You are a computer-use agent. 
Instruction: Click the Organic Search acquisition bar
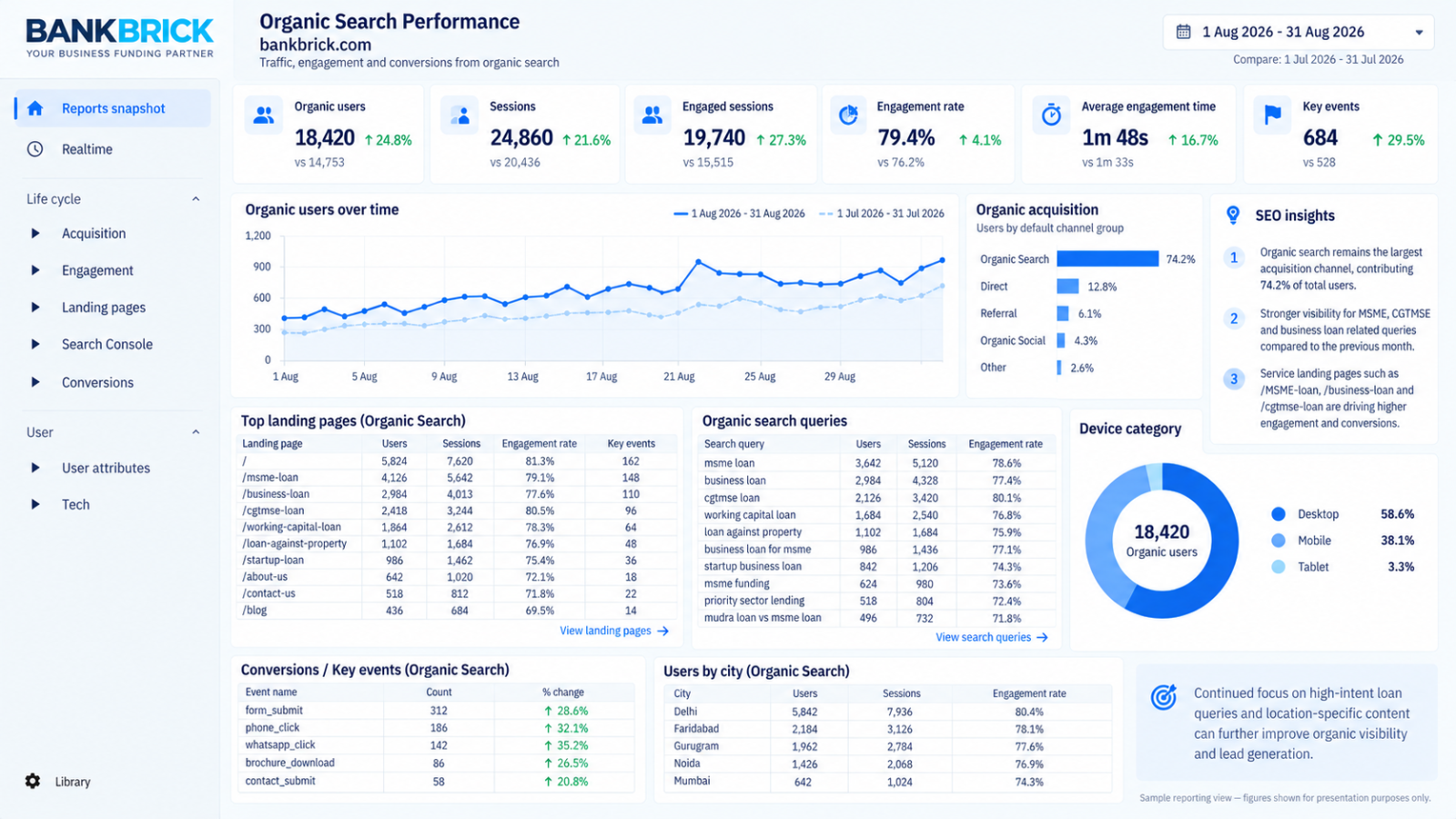pos(1107,259)
